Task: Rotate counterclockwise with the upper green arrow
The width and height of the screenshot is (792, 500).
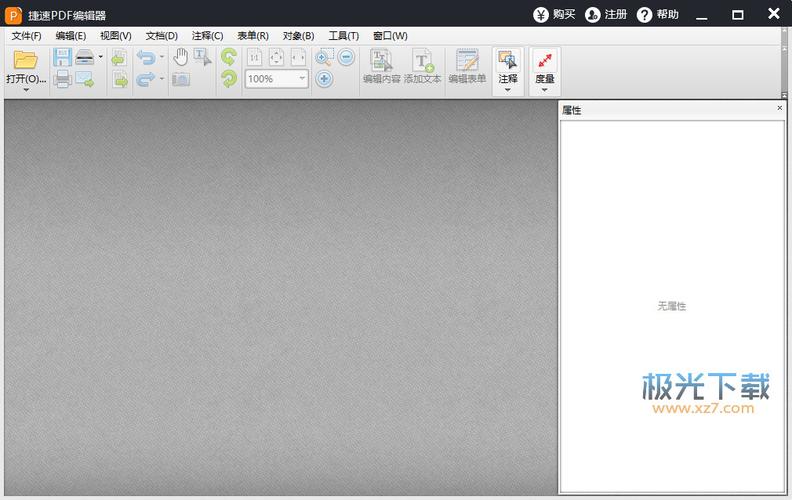Action: click(x=229, y=57)
